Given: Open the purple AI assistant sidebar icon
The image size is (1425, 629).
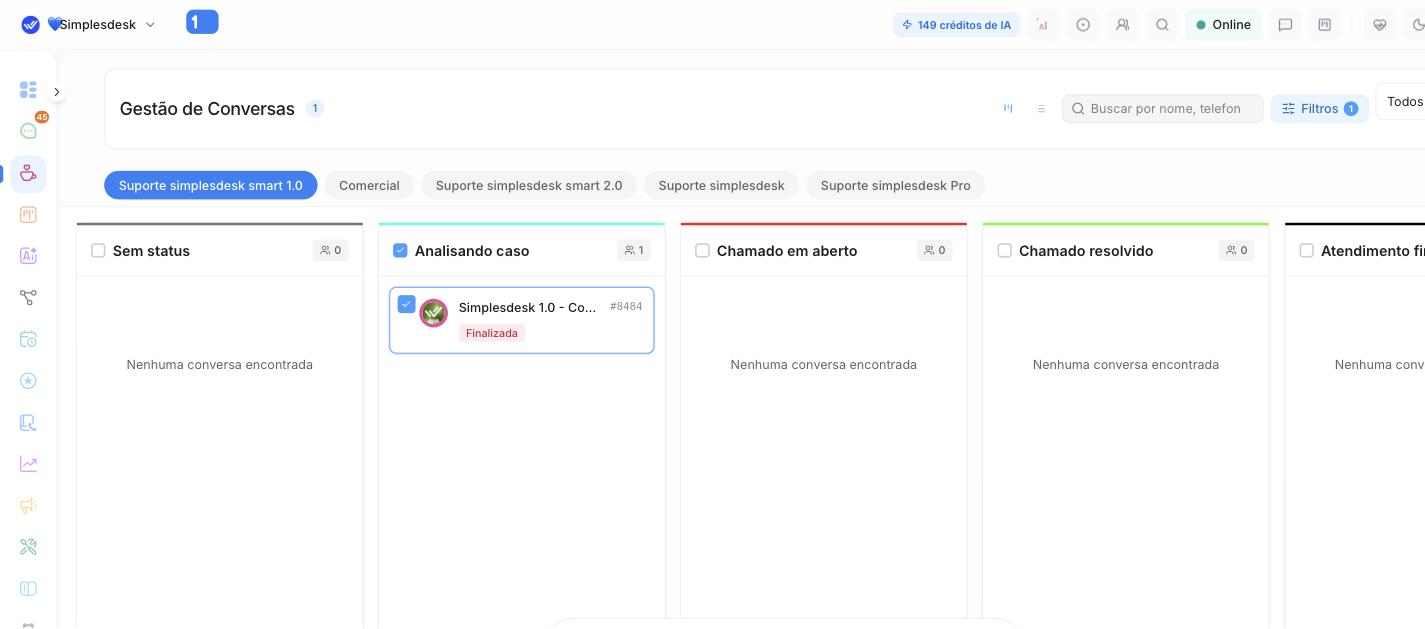Looking at the screenshot, I should (x=28, y=256).
